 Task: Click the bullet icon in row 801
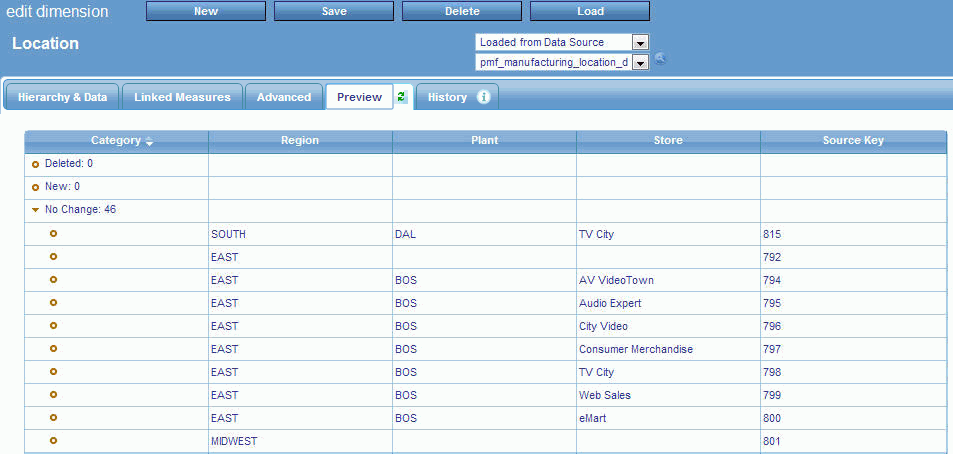(53, 441)
